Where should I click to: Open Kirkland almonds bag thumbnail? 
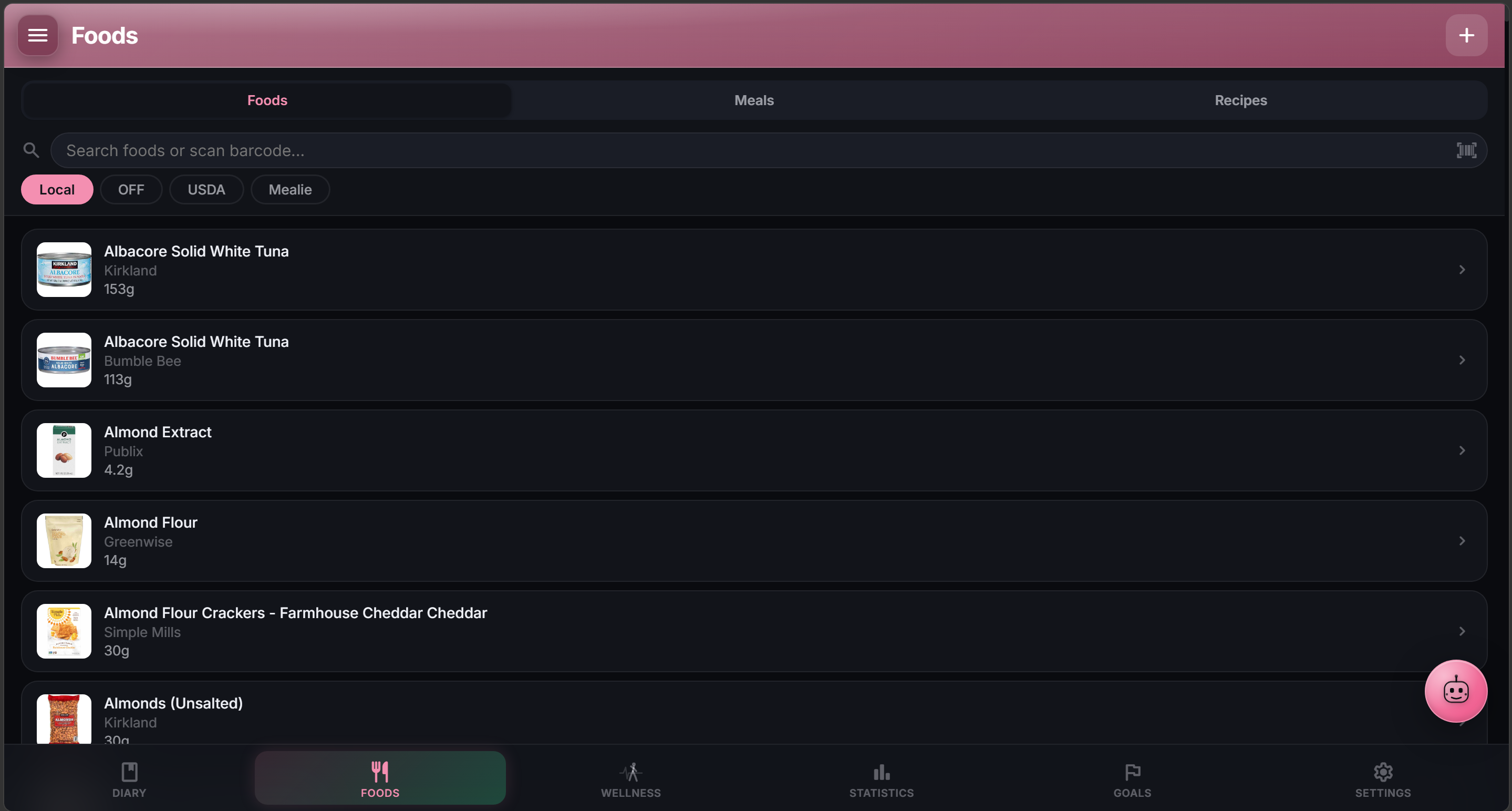pyautogui.click(x=64, y=719)
